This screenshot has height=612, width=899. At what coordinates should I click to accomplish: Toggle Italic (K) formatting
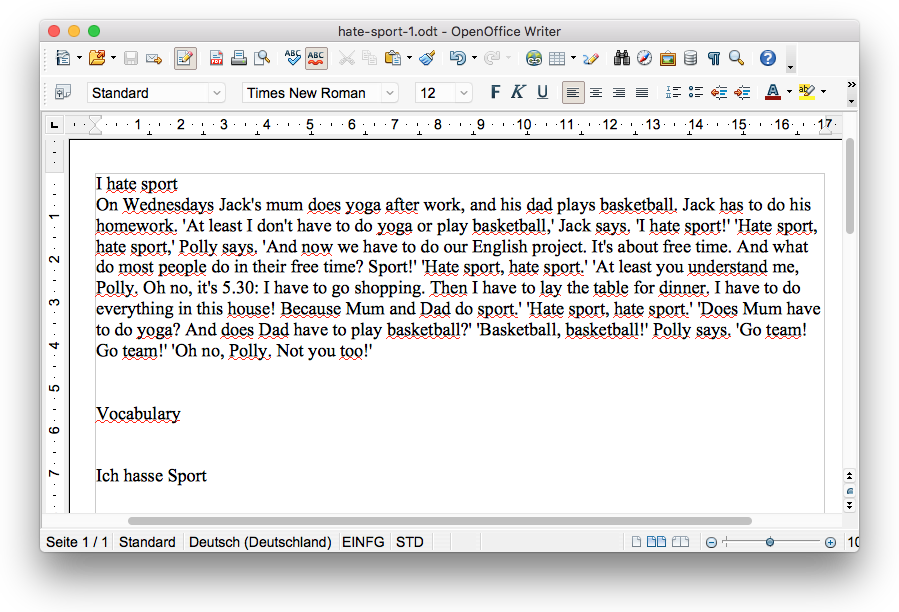[518, 92]
